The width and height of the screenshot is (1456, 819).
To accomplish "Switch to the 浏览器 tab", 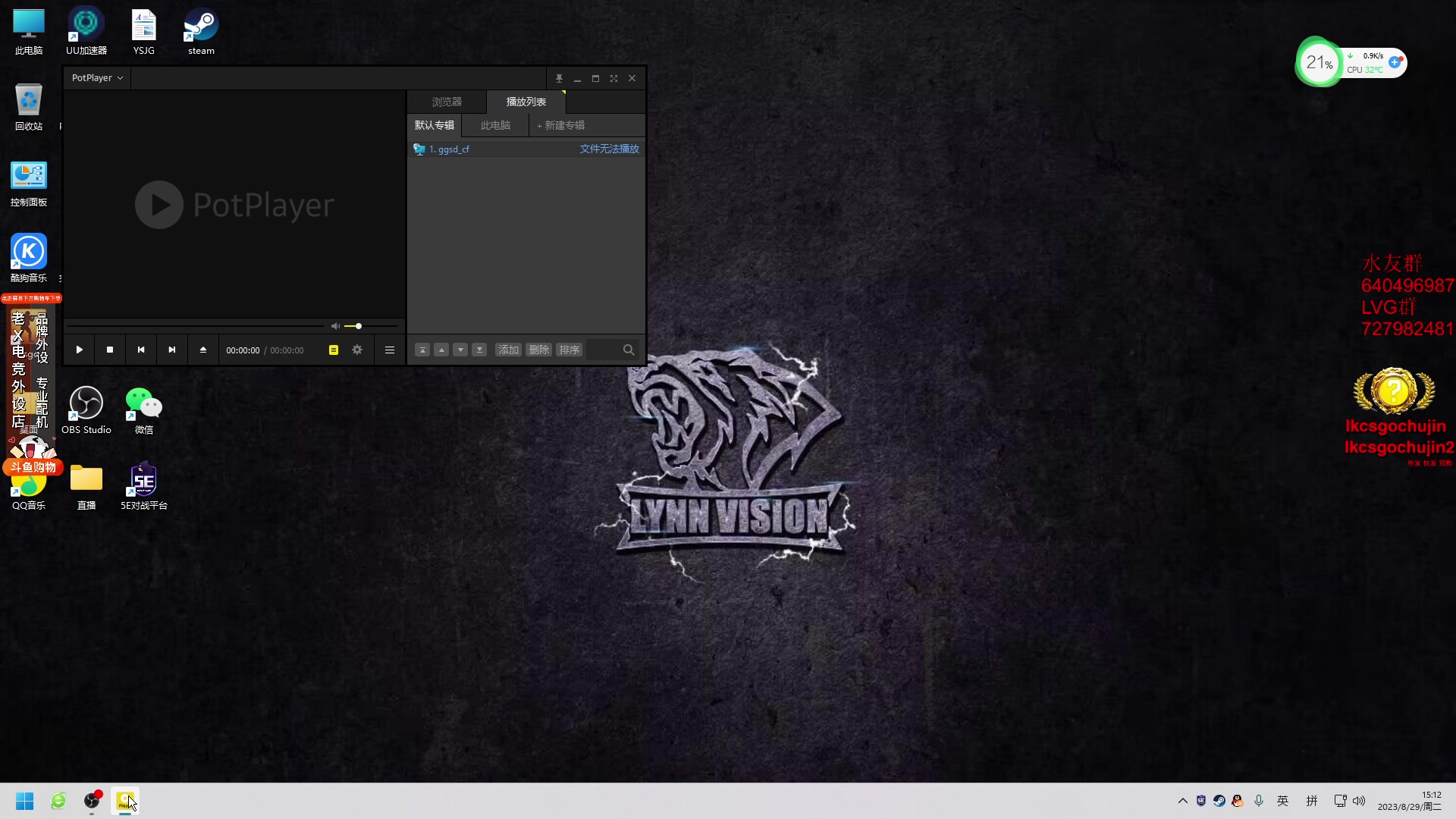I will pyautogui.click(x=447, y=102).
